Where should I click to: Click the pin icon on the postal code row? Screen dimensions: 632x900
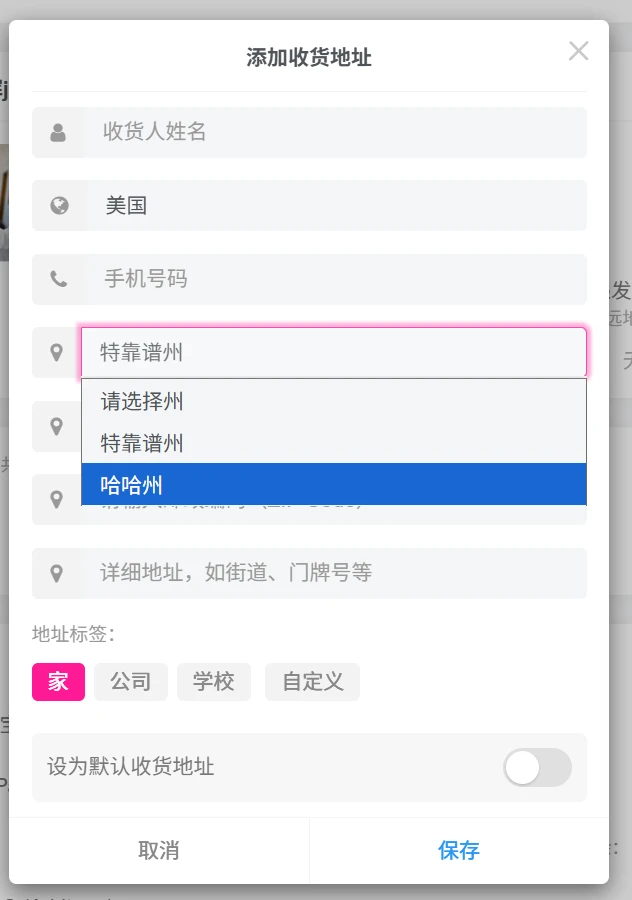click(x=57, y=499)
